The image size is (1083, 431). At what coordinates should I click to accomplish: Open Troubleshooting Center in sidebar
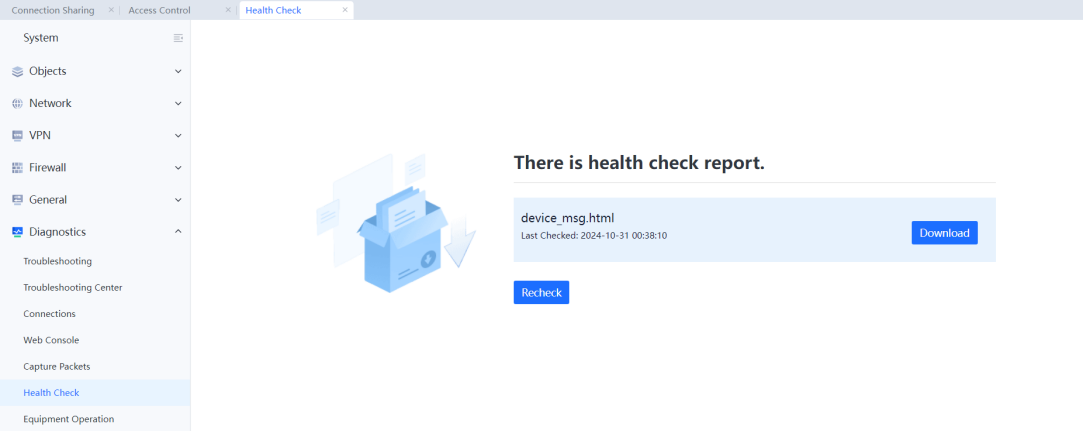coord(73,288)
